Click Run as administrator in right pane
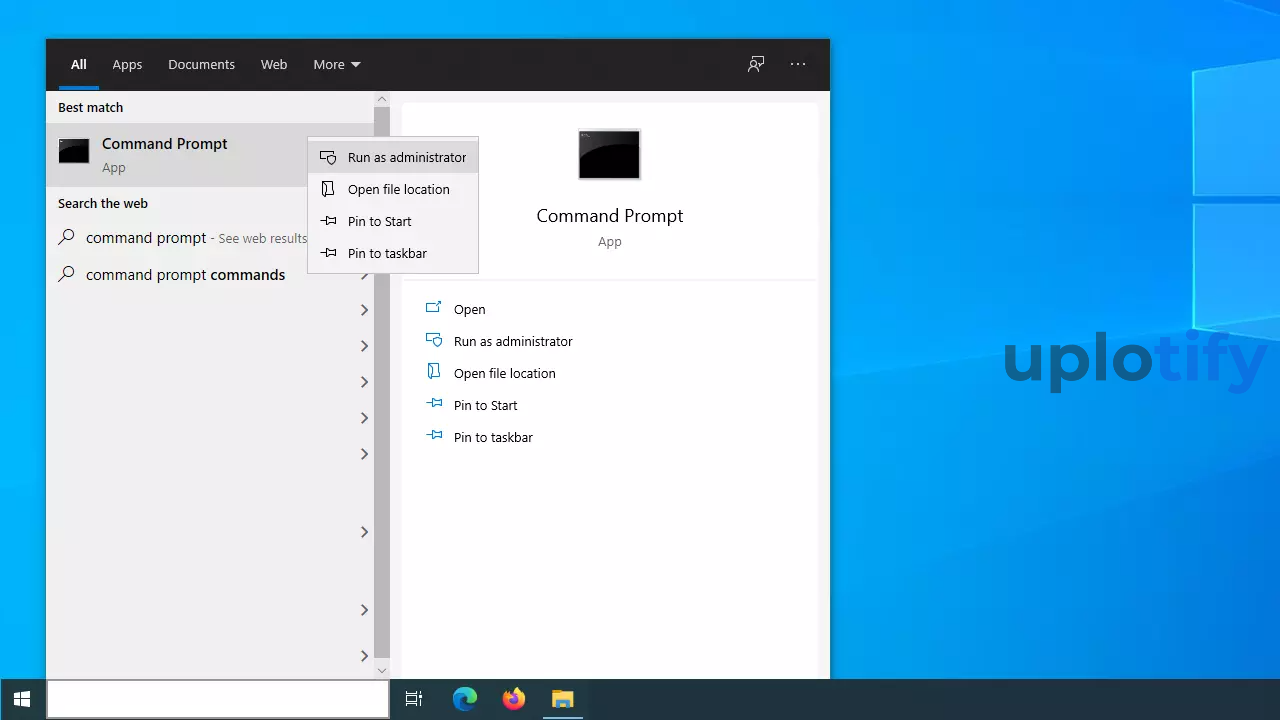Screen dimensions: 1280x720 click(512, 341)
